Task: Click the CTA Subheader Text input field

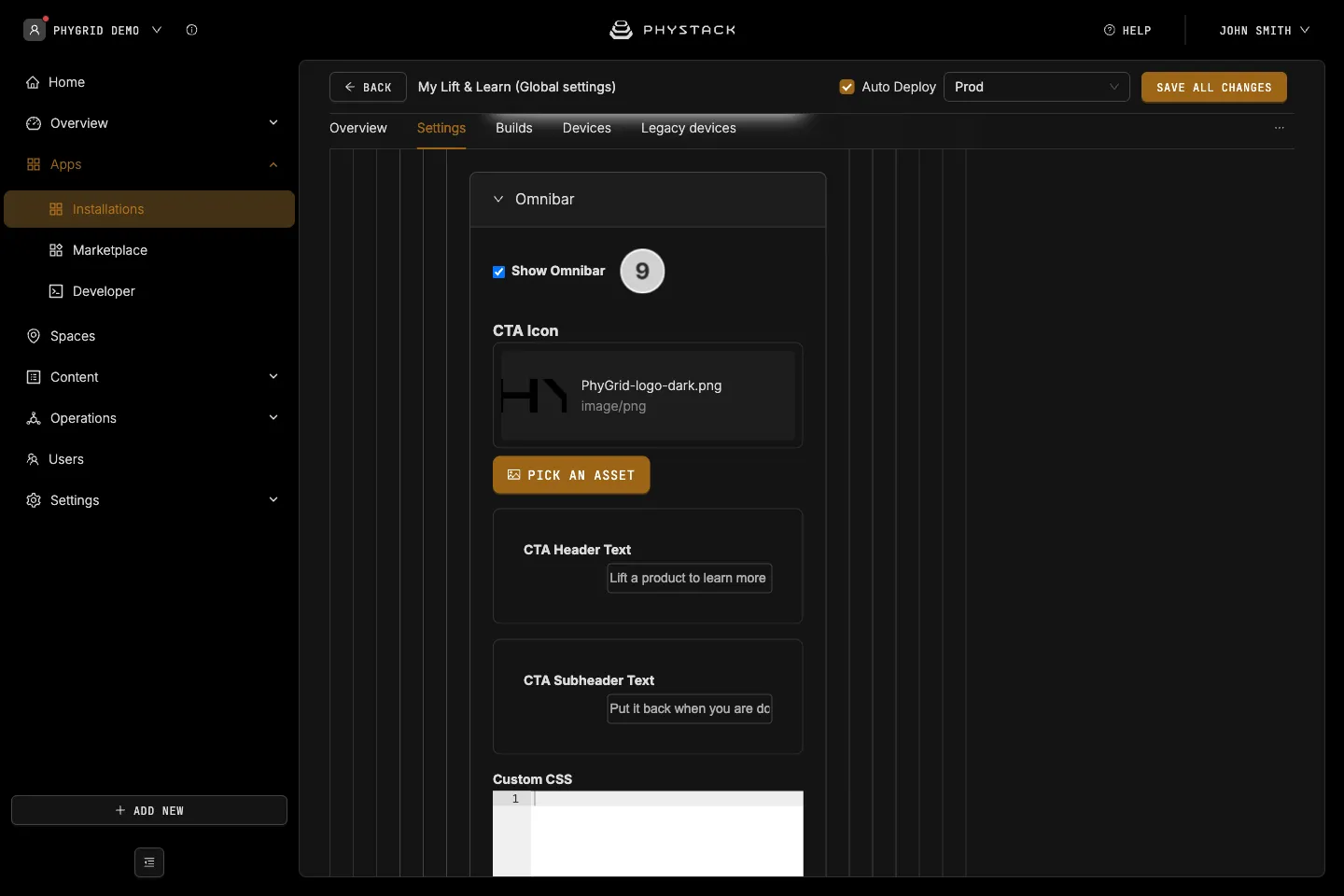Action: coord(690,708)
